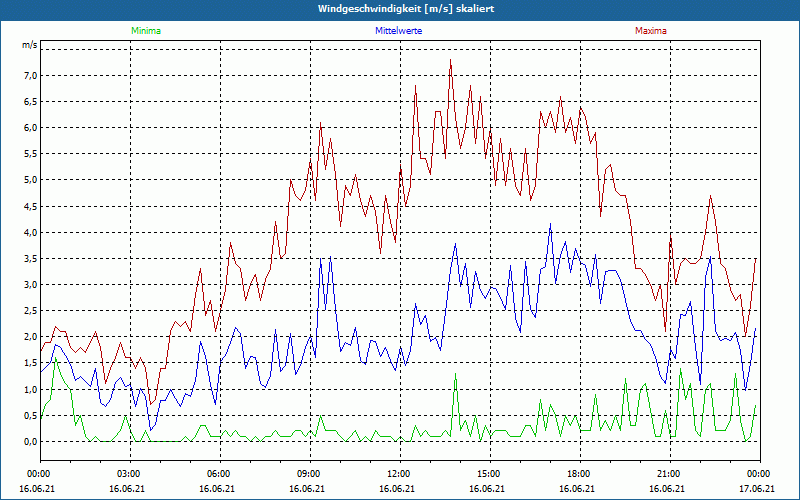The image size is (800, 500).
Task: Click the 7,0 value on y-axis
Action: (31, 76)
